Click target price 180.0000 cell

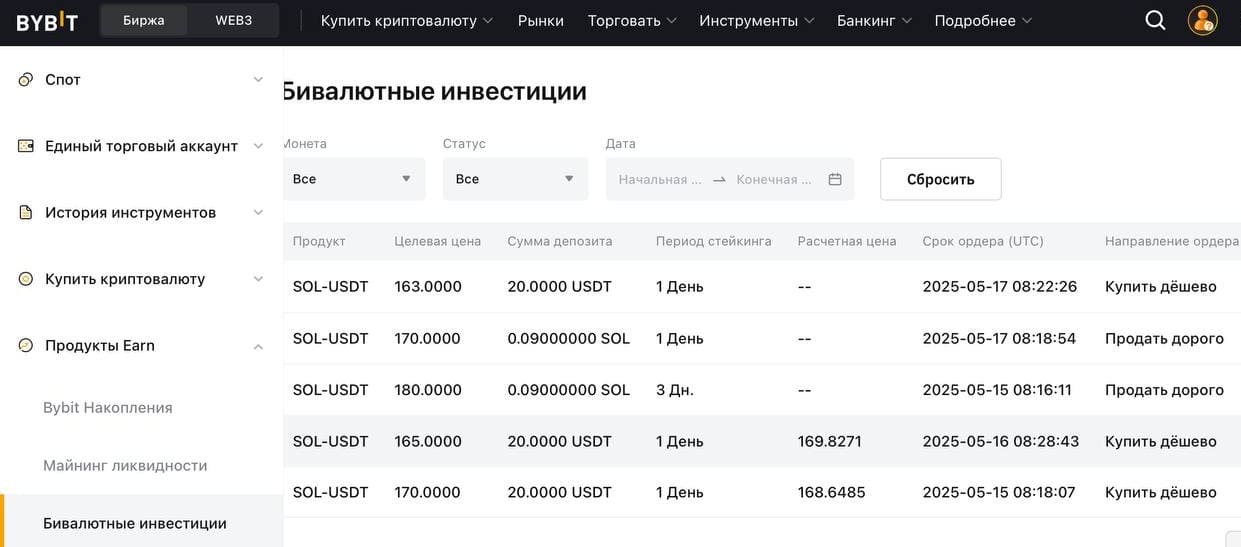428,390
